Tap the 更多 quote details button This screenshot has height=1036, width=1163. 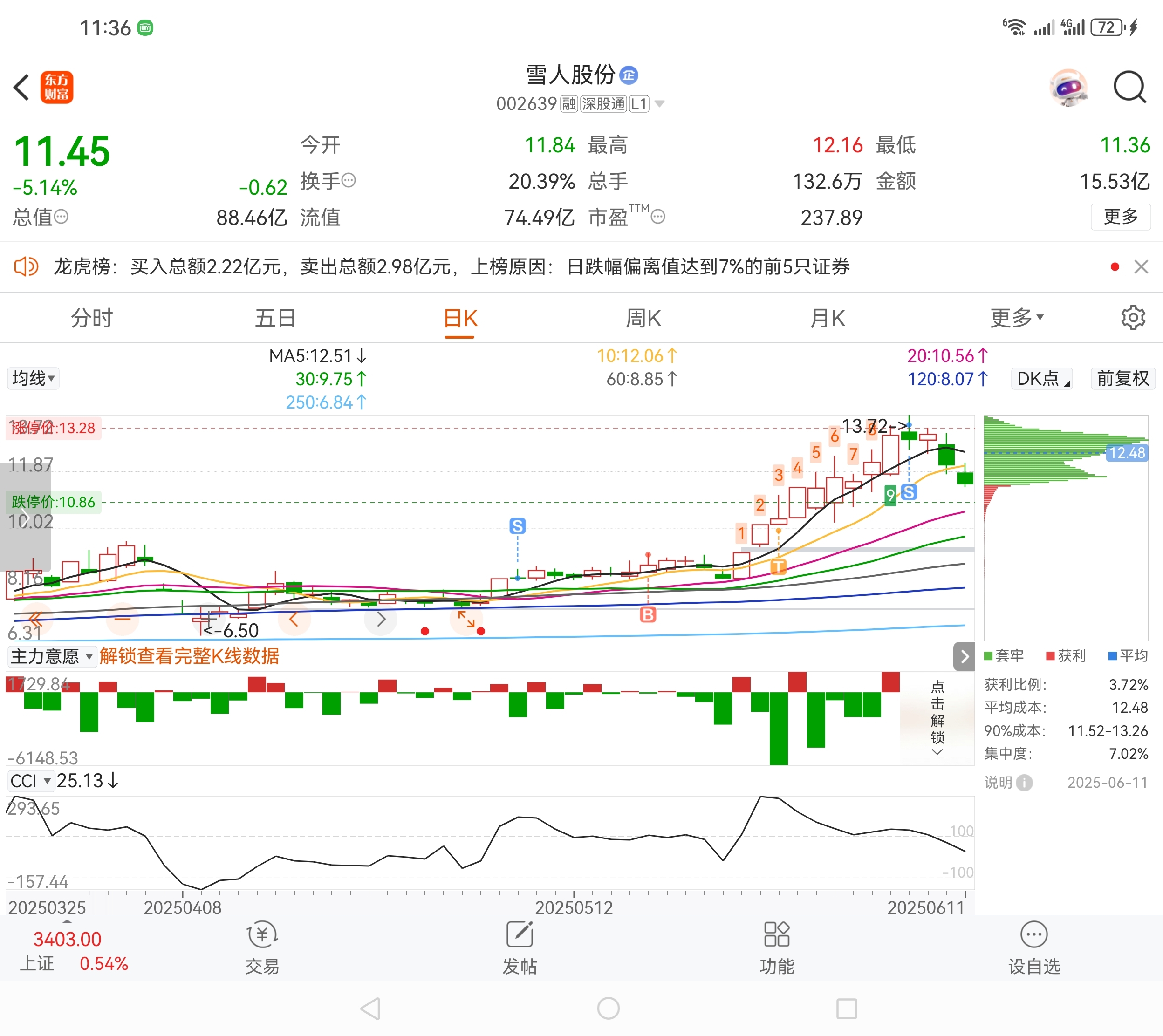pyautogui.click(x=1120, y=217)
